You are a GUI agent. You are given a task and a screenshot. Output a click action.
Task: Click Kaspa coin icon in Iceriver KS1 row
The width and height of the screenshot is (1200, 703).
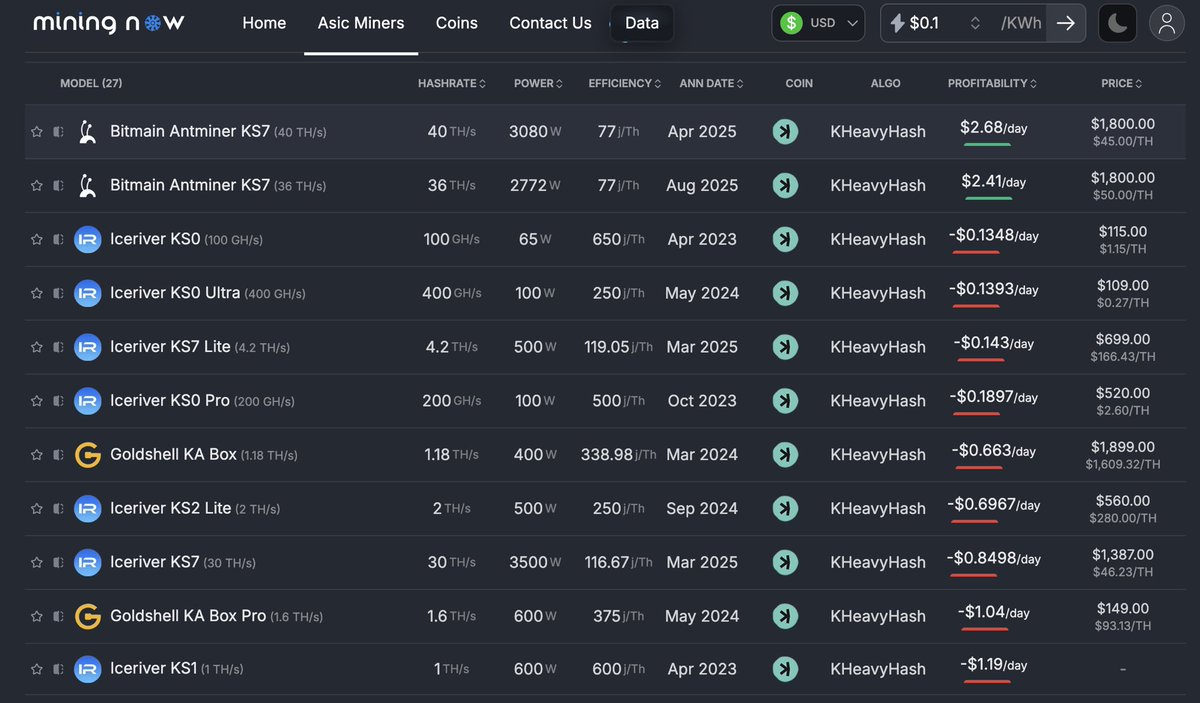point(785,669)
